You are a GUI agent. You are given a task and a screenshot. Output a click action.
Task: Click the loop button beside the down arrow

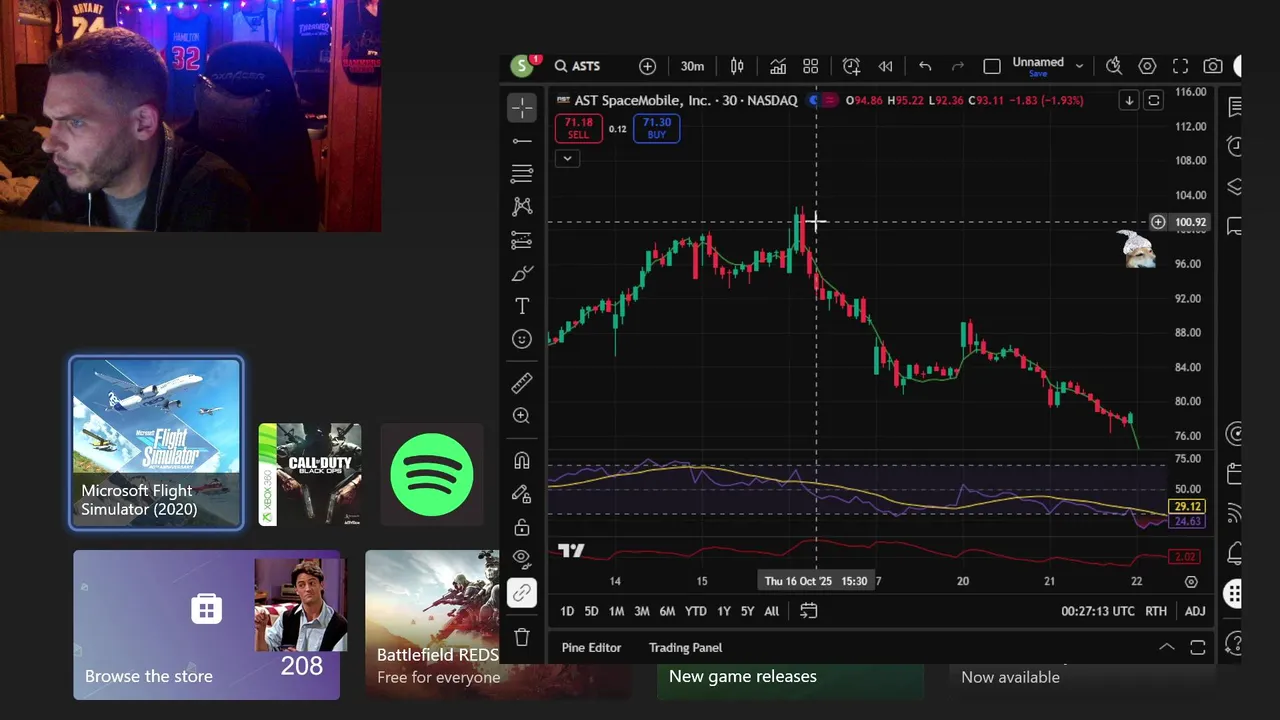[x=1153, y=100]
